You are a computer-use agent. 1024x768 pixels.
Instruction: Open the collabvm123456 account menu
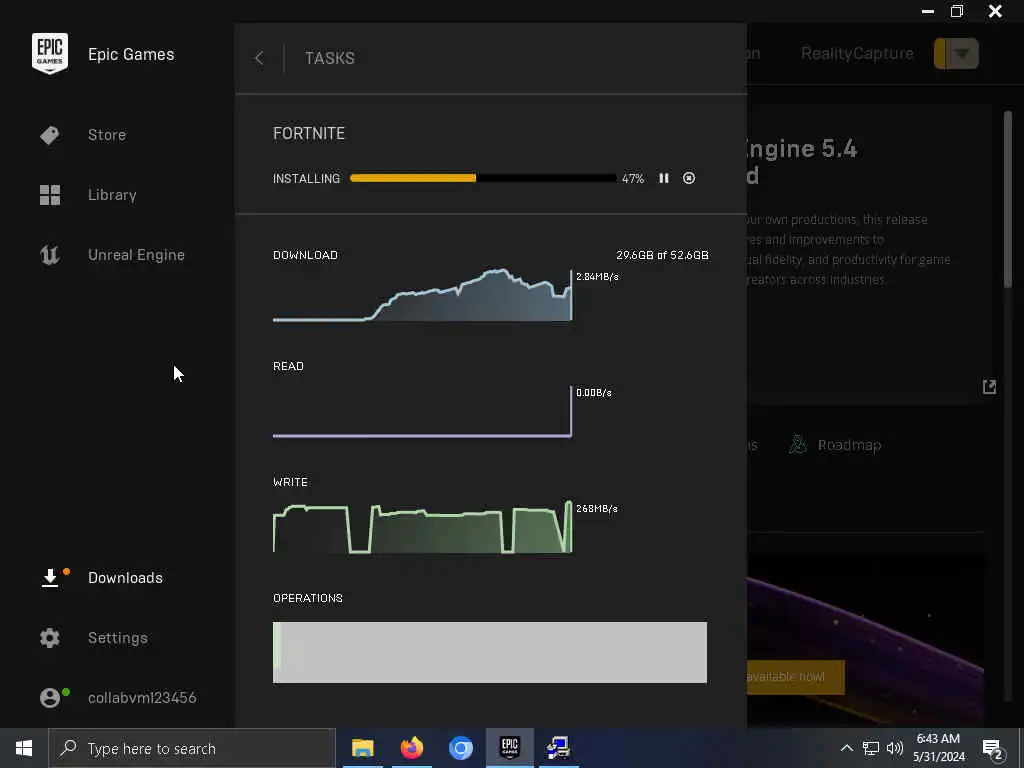[x=142, y=697]
